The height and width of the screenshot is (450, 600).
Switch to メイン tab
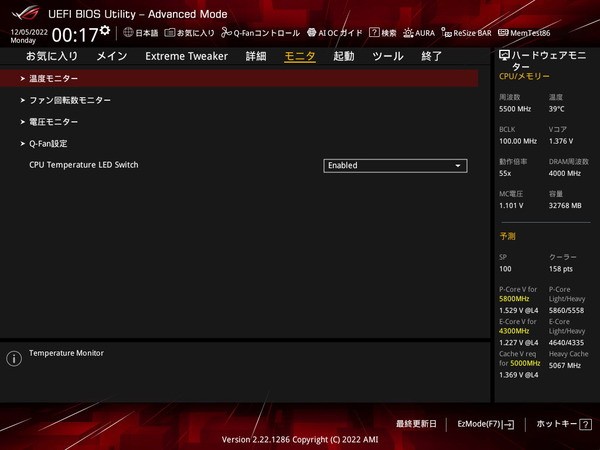click(112, 56)
